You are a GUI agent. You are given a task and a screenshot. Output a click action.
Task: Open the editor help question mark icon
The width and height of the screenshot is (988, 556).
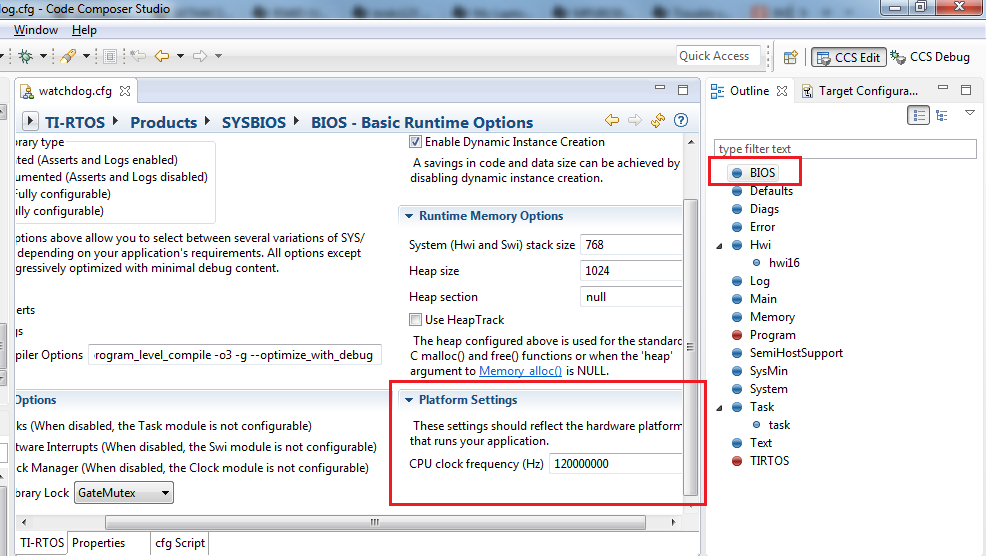(x=681, y=120)
